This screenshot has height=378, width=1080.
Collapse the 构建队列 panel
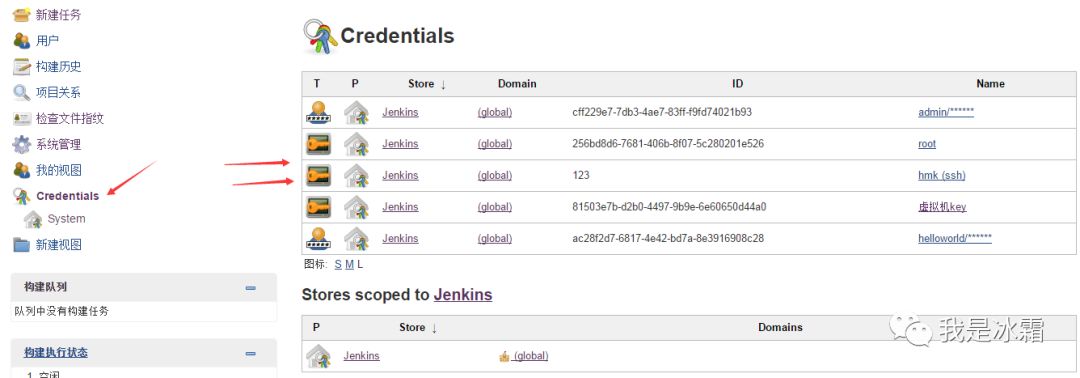pyautogui.click(x=251, y=288)
